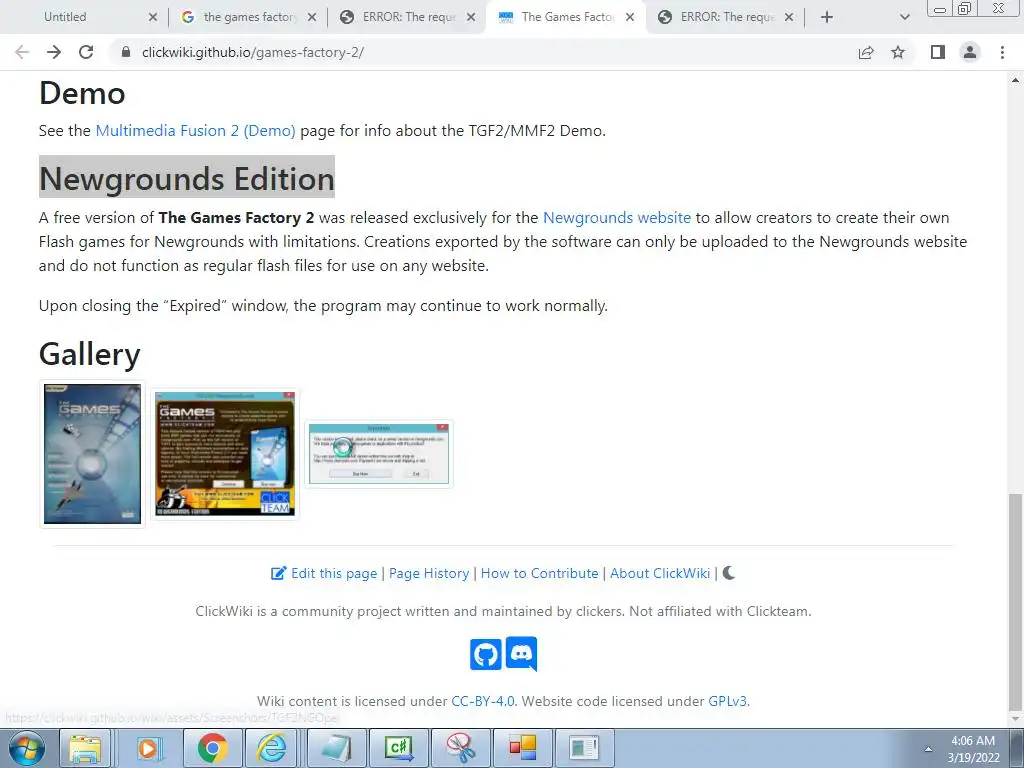Open the browser side panel
The height and width of the screenshot is (768, 1024).
click(x=938, y=52)
